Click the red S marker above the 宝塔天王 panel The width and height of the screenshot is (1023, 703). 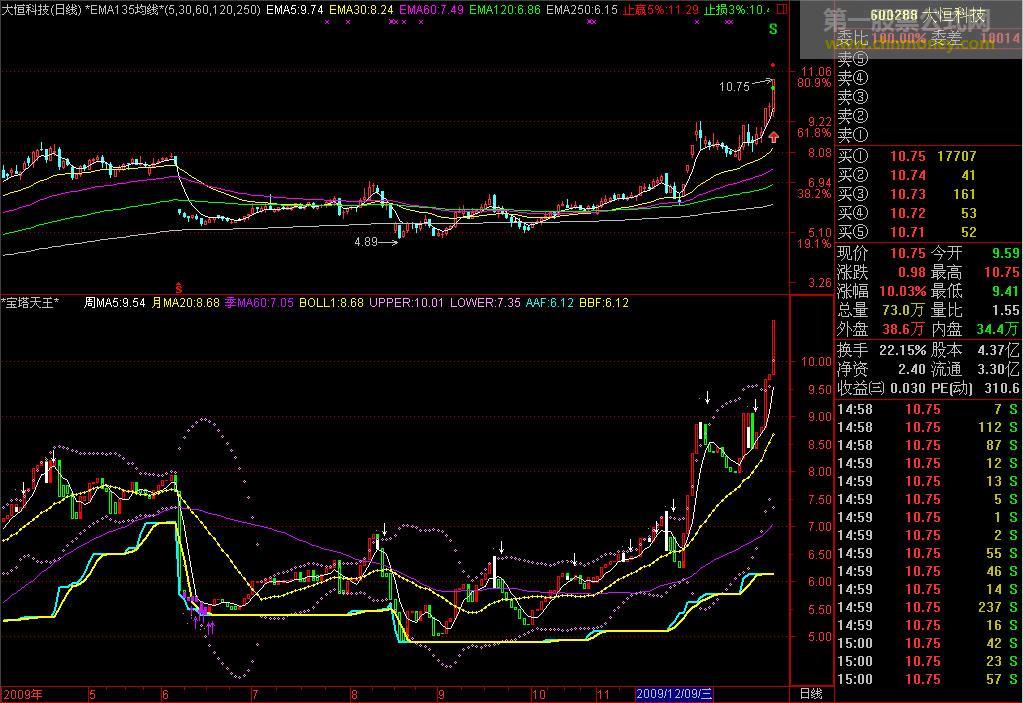pos(178,287)
